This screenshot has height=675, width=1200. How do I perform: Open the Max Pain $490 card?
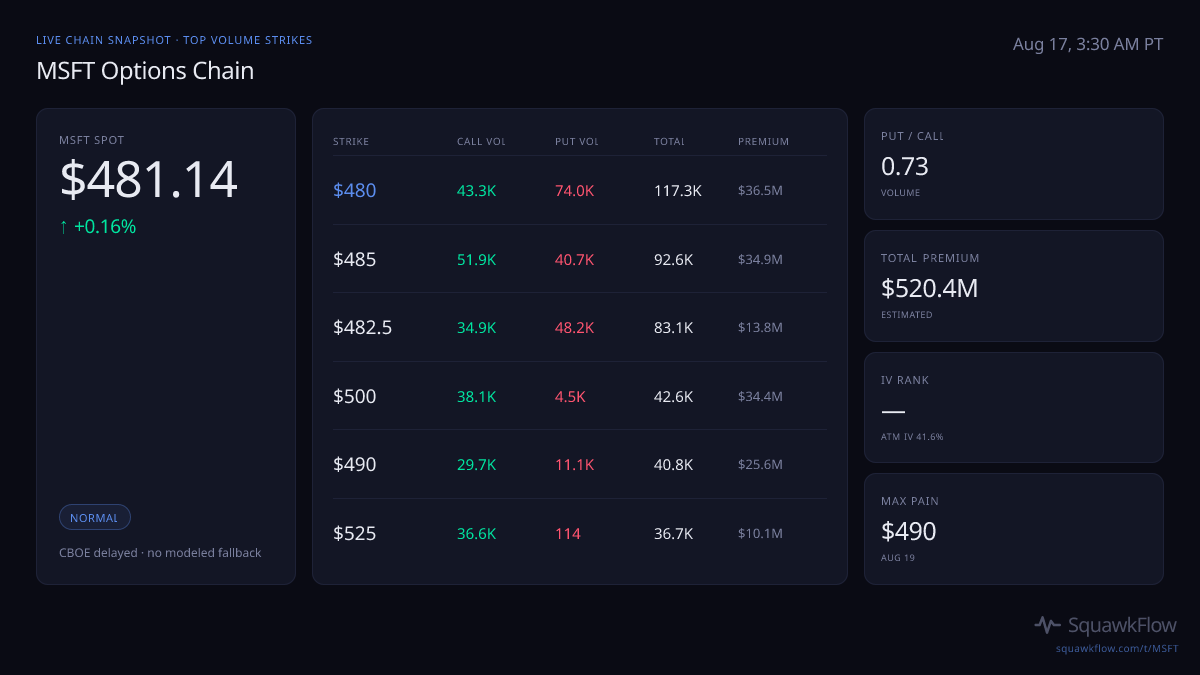[x=1014, y=529]
